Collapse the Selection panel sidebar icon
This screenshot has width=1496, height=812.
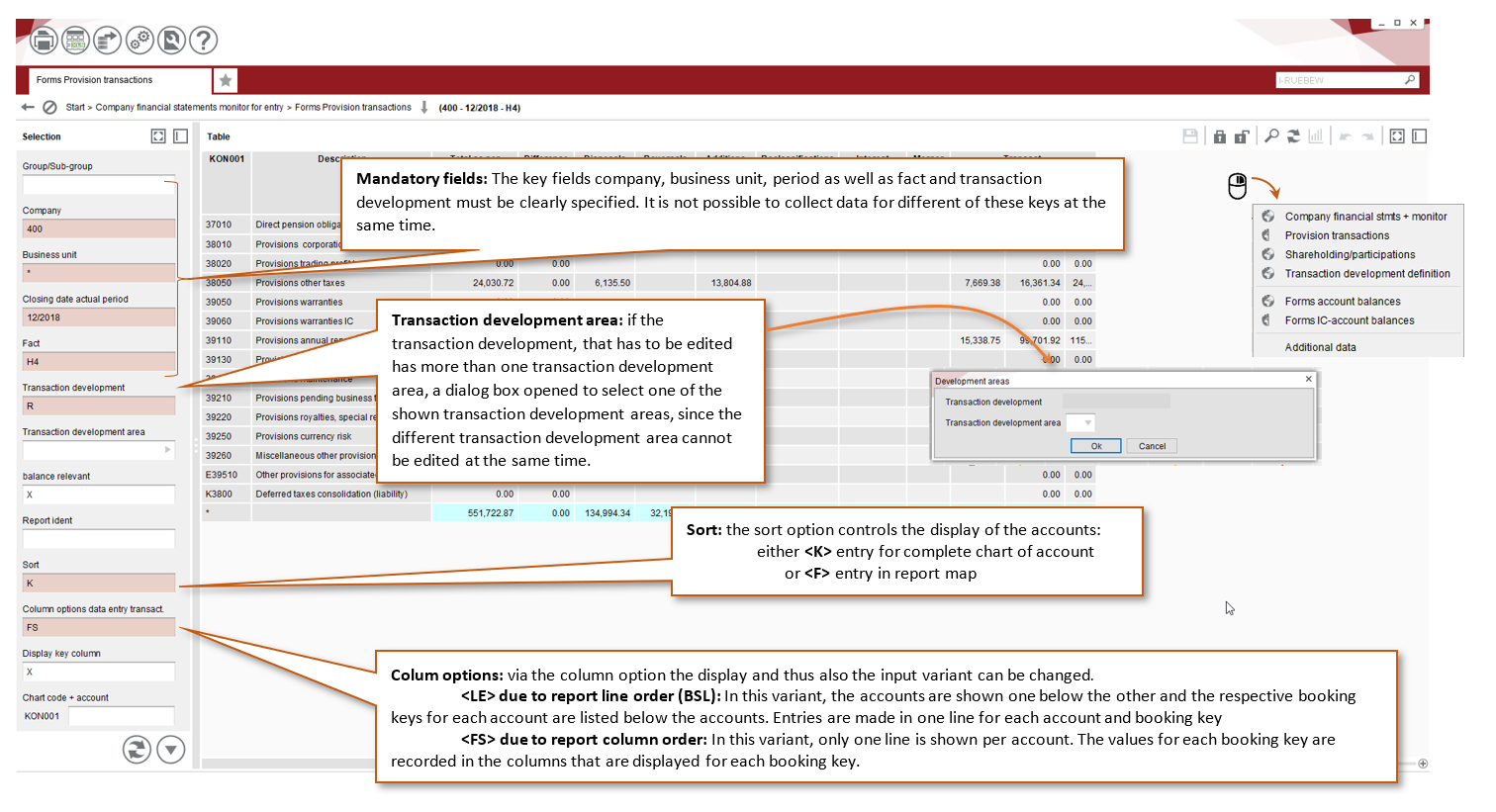pos(180,136)
